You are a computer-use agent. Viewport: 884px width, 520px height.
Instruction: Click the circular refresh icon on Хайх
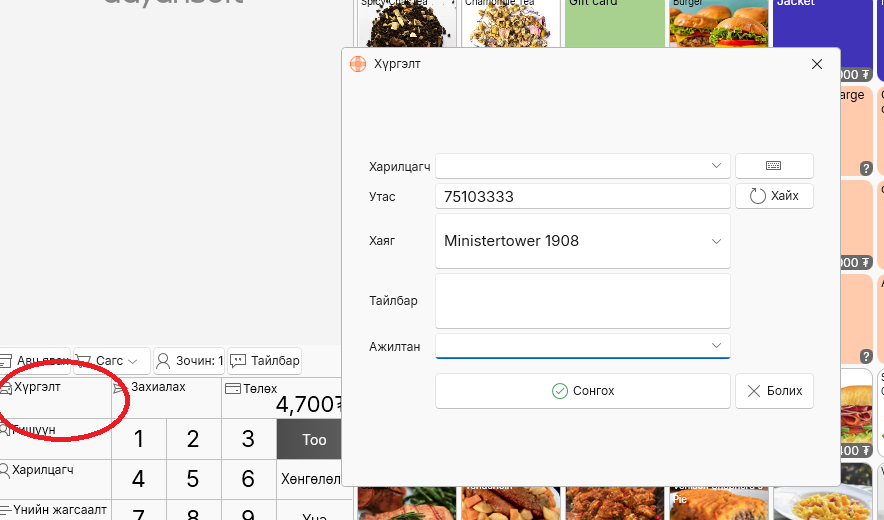pyautogui.click(x=757, y=196)
